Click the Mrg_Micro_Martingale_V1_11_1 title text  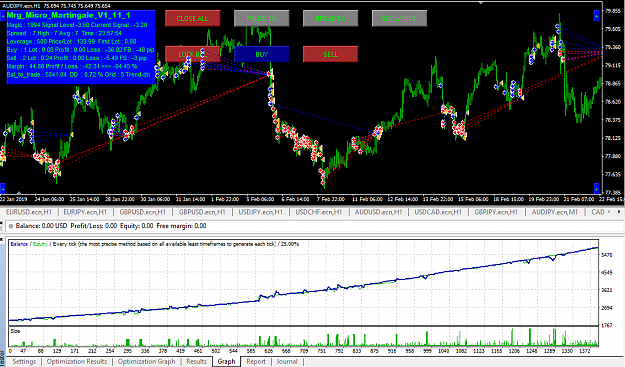[68, 16]
